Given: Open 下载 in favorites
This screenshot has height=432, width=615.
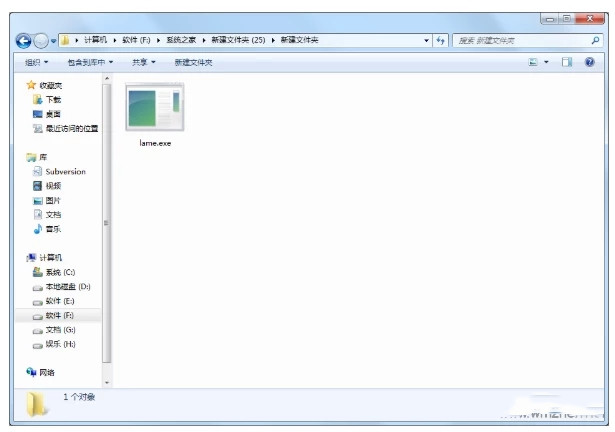Looking at the screenshot, I should [53, 100].
